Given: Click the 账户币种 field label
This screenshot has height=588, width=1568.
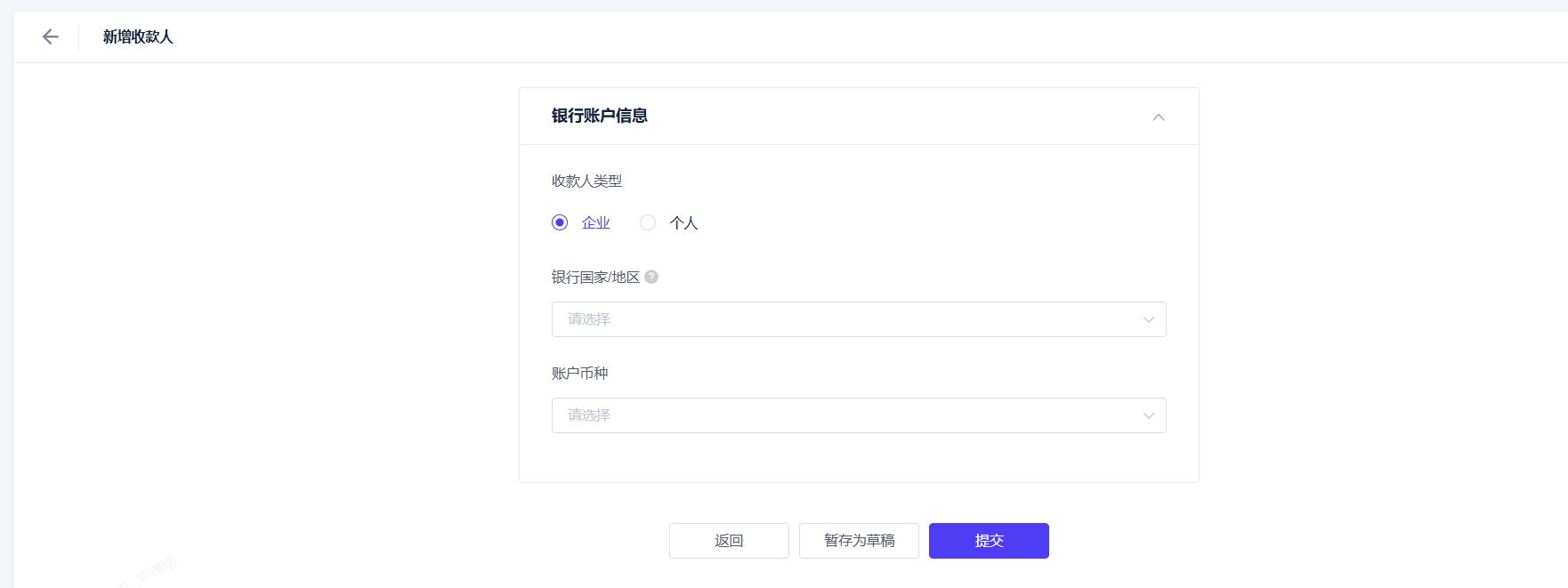Looking at the screenshot, I should pos(579,373).
